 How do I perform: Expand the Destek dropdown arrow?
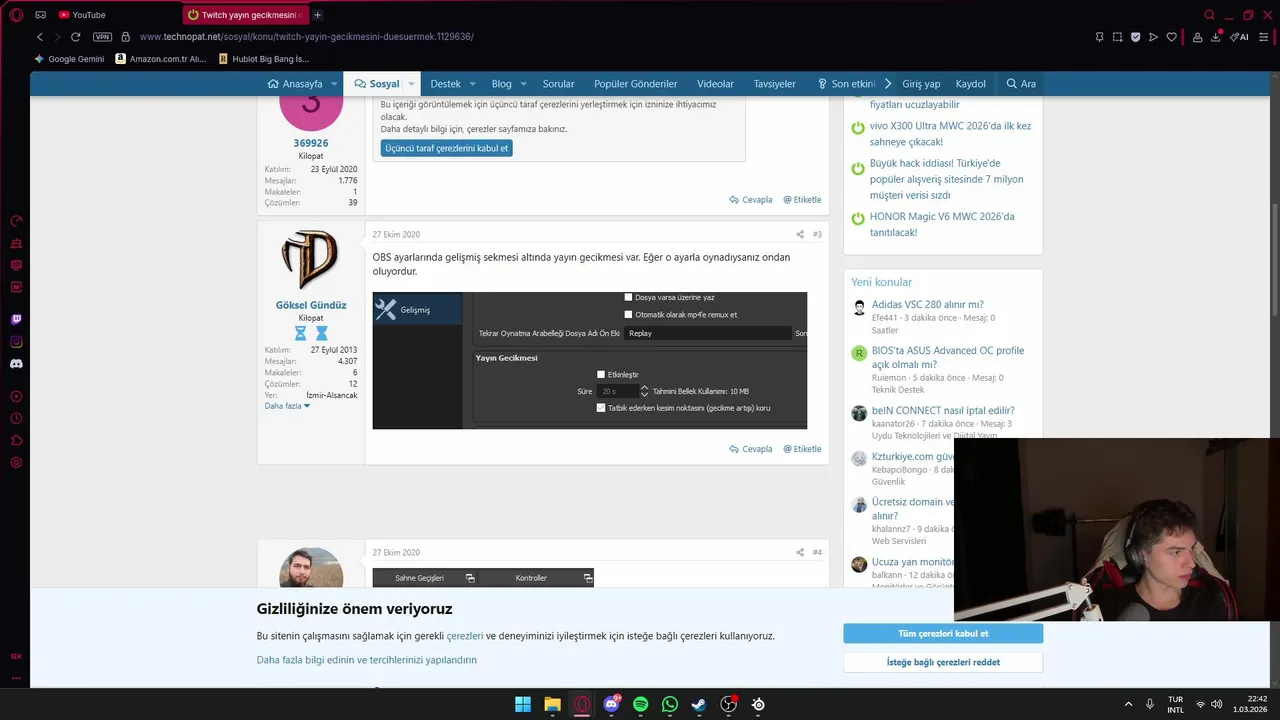(472, 84)
